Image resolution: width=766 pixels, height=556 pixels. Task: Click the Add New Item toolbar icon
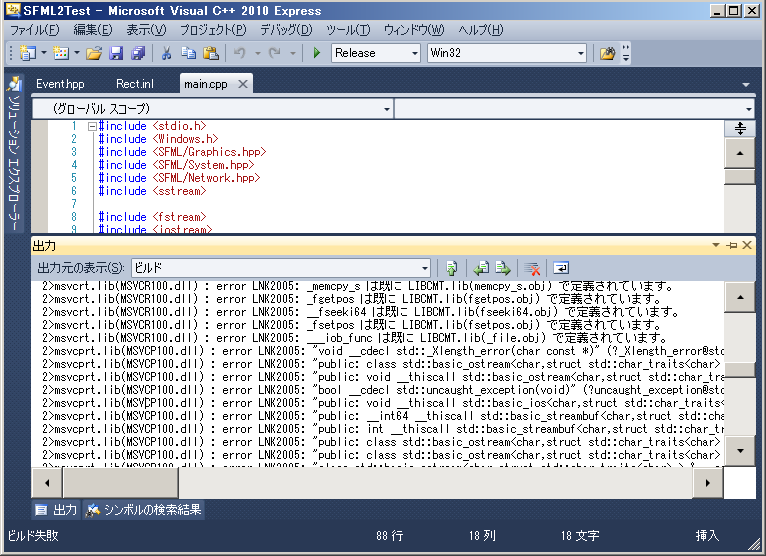coord(61,53)
